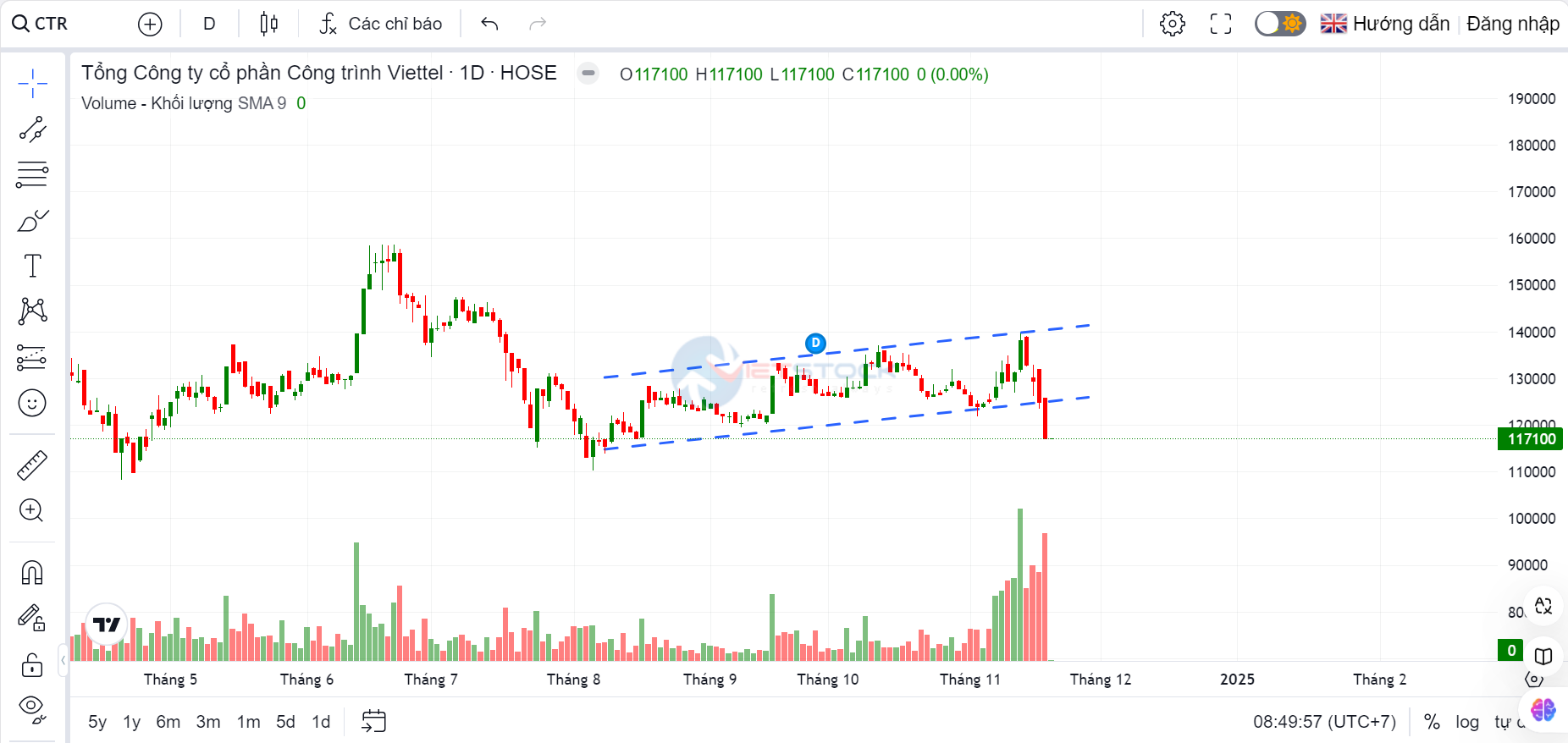Image resolution: width=1568 pixels, height=743 pixels.
Task: Enter fullscreen mode
Action: [1221, 24]
